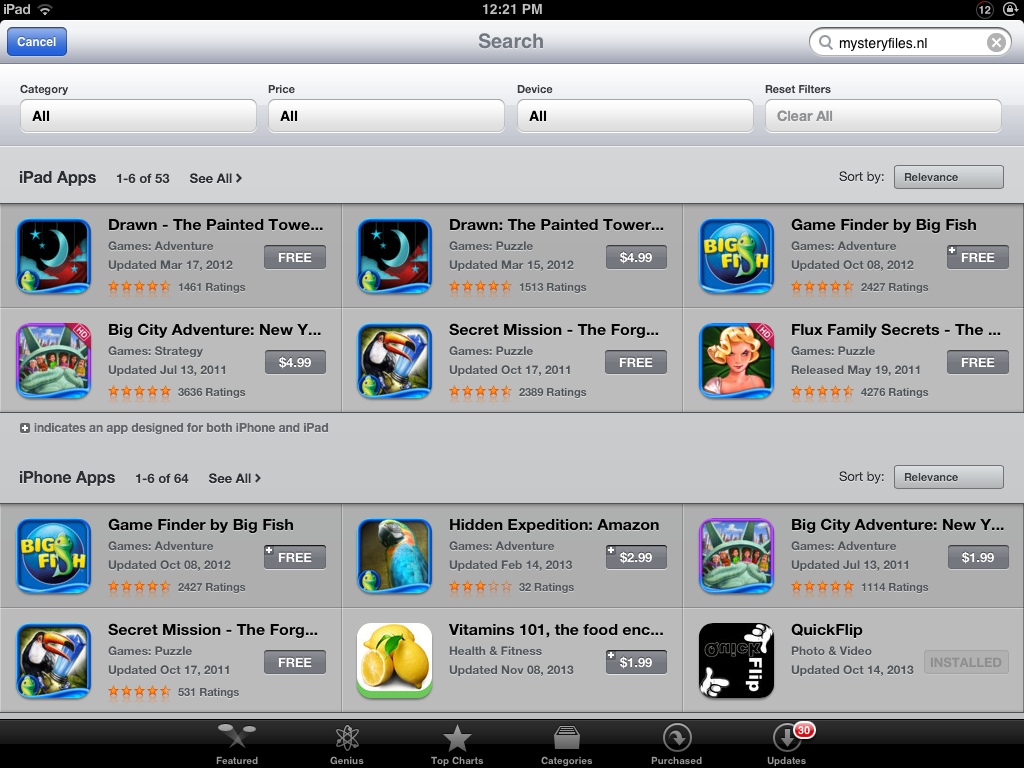This screenshot has height=768, width=1024.
Task: Open Categories tab in bottom bar
Action: tap(566, 744)
